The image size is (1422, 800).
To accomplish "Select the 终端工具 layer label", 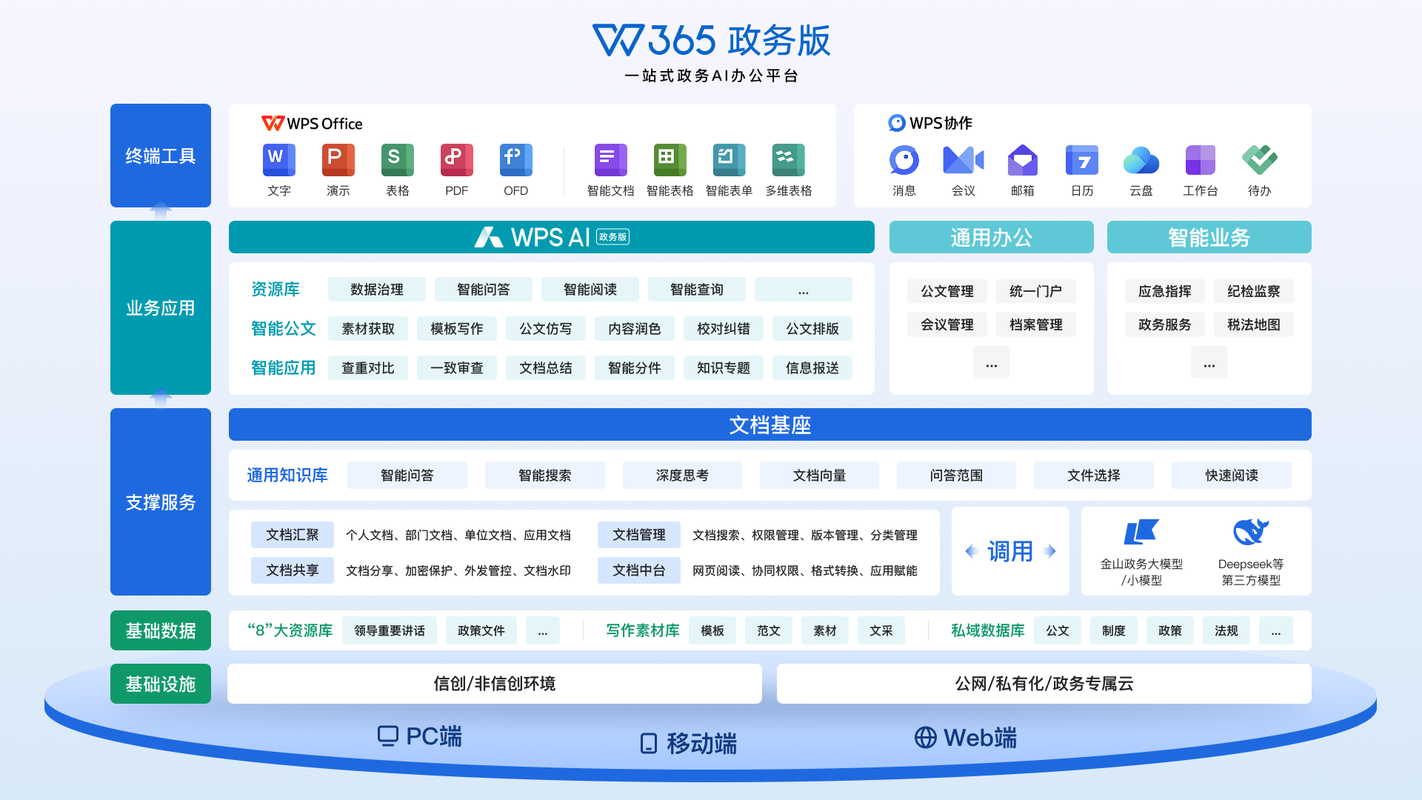I will tap(161, 156).
